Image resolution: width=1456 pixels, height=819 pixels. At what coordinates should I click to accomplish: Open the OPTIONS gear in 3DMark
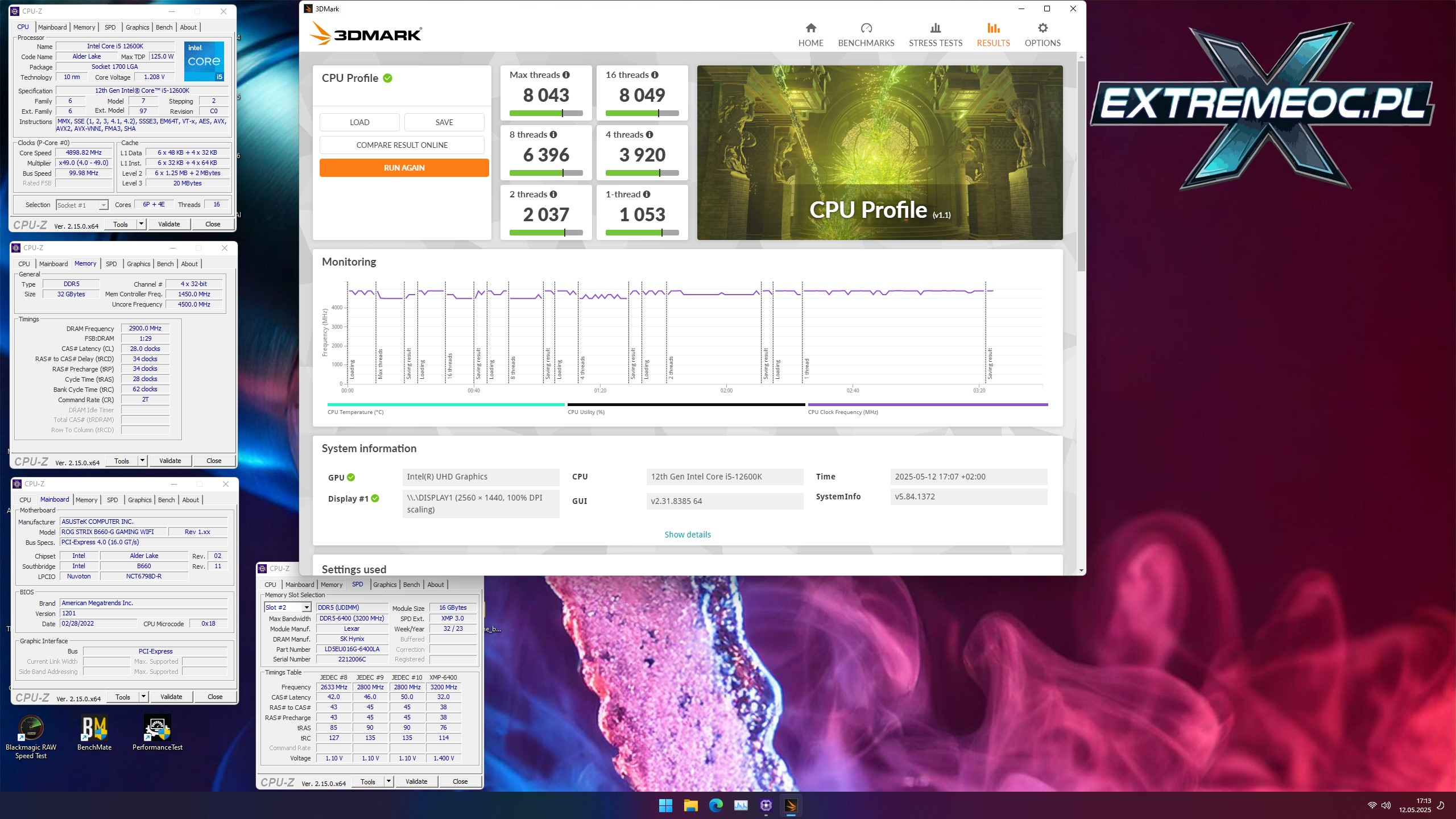[x=1042, y=35]
